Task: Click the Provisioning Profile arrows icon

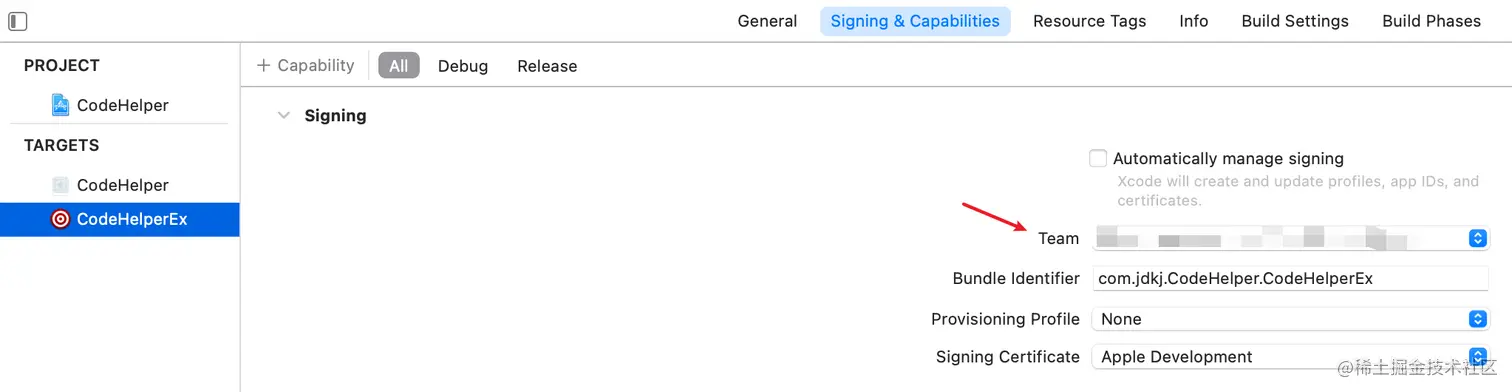Action: pos(1477,319)
